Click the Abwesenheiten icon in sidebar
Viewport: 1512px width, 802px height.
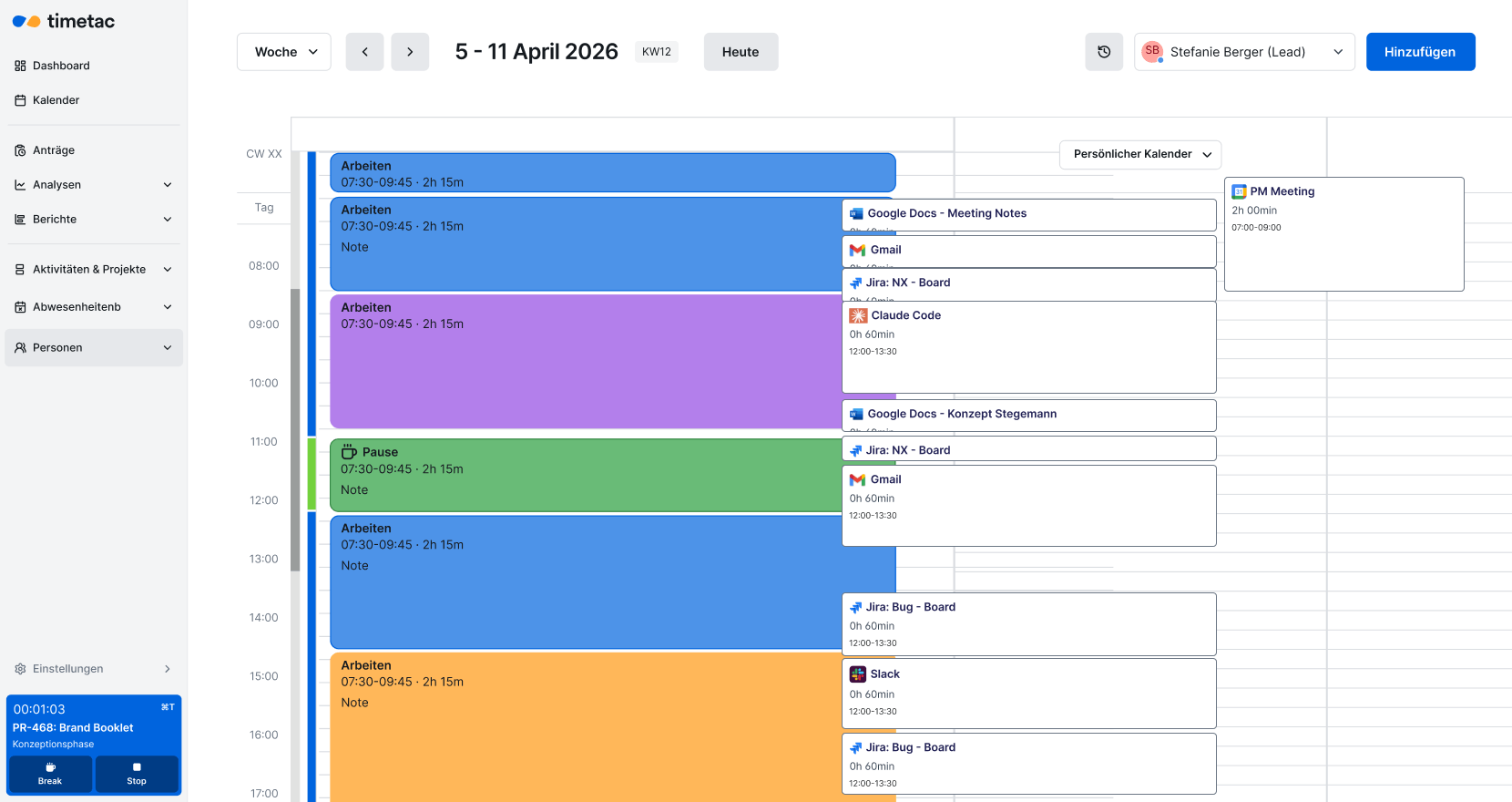point(20,307)
